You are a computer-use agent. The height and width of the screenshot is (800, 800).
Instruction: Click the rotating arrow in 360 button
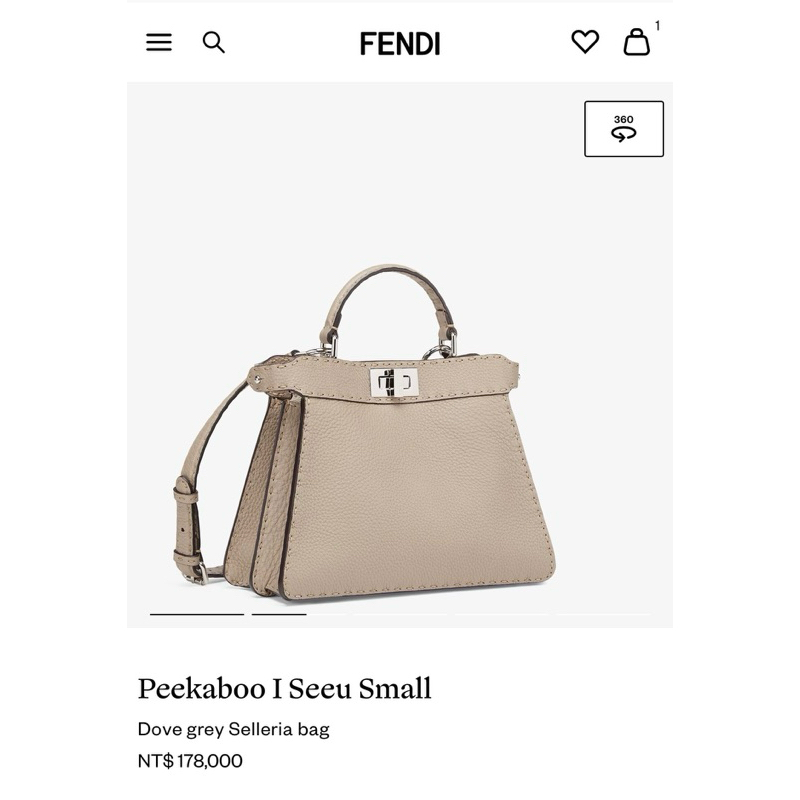[x=623, y=134]
